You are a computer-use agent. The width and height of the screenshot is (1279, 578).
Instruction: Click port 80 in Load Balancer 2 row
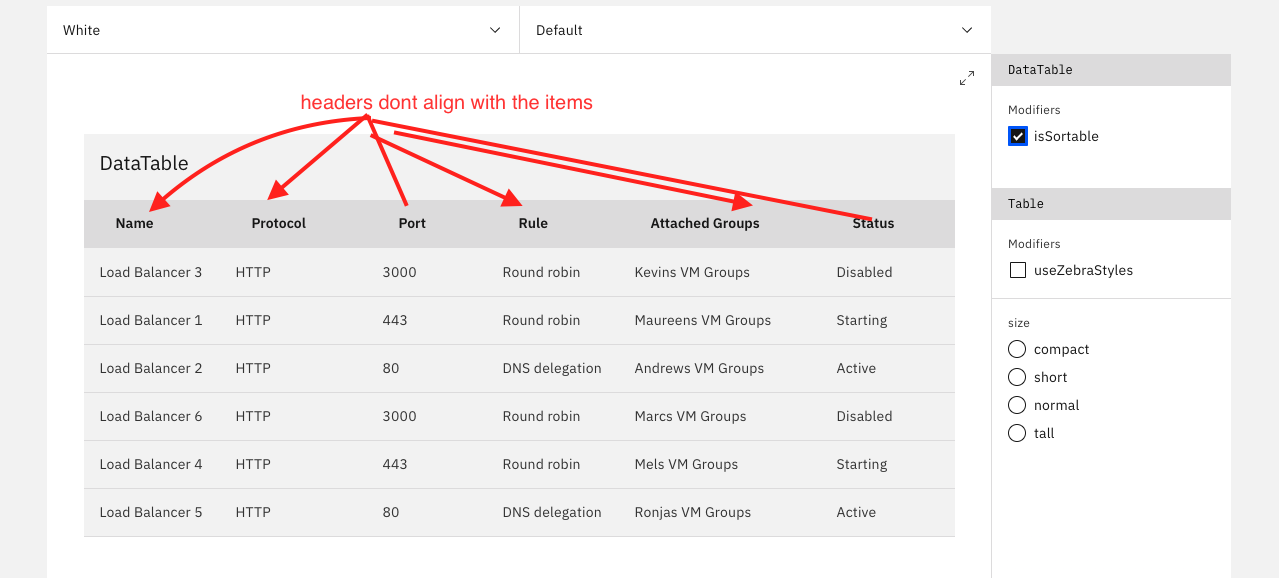point(391,368)
